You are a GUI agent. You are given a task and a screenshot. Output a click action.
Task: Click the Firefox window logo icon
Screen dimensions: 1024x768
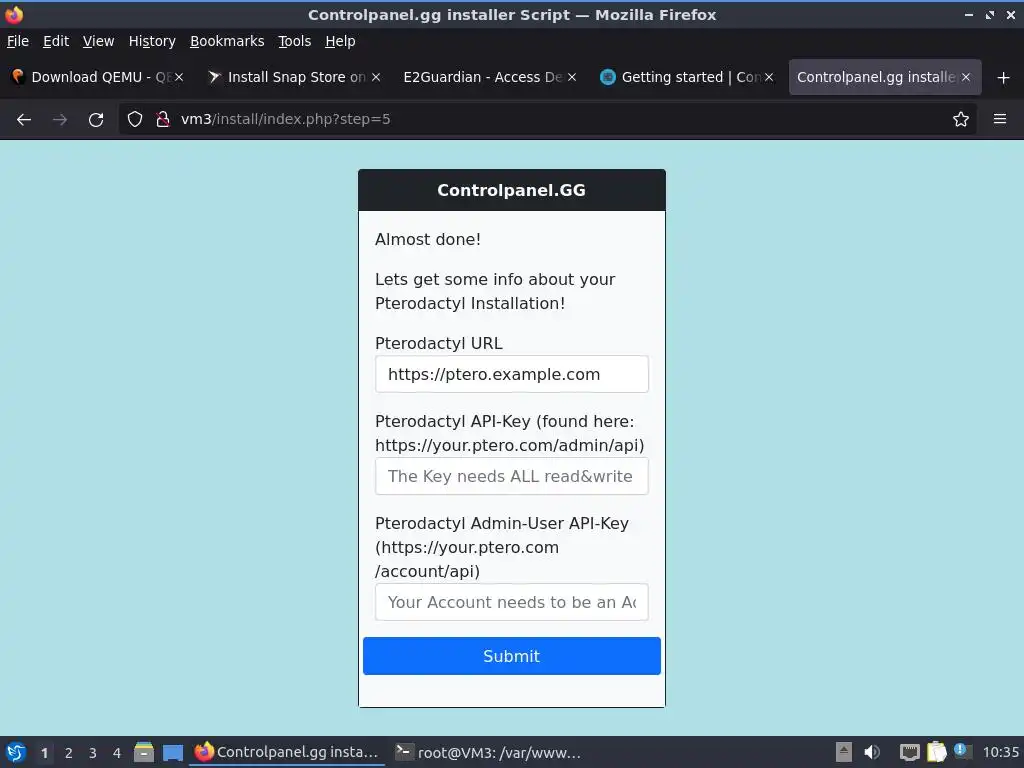click(x=14, y=14)
